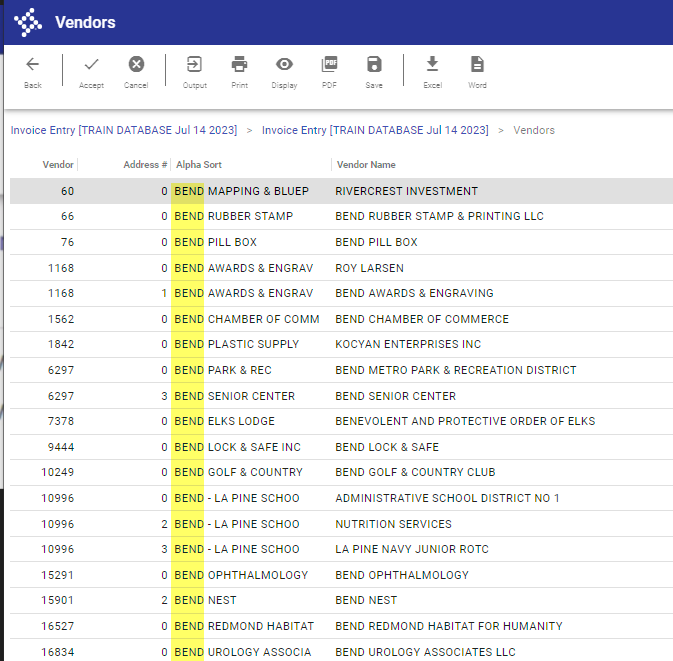Select NUTRITION SERVICES vendor row

point(341,524)
